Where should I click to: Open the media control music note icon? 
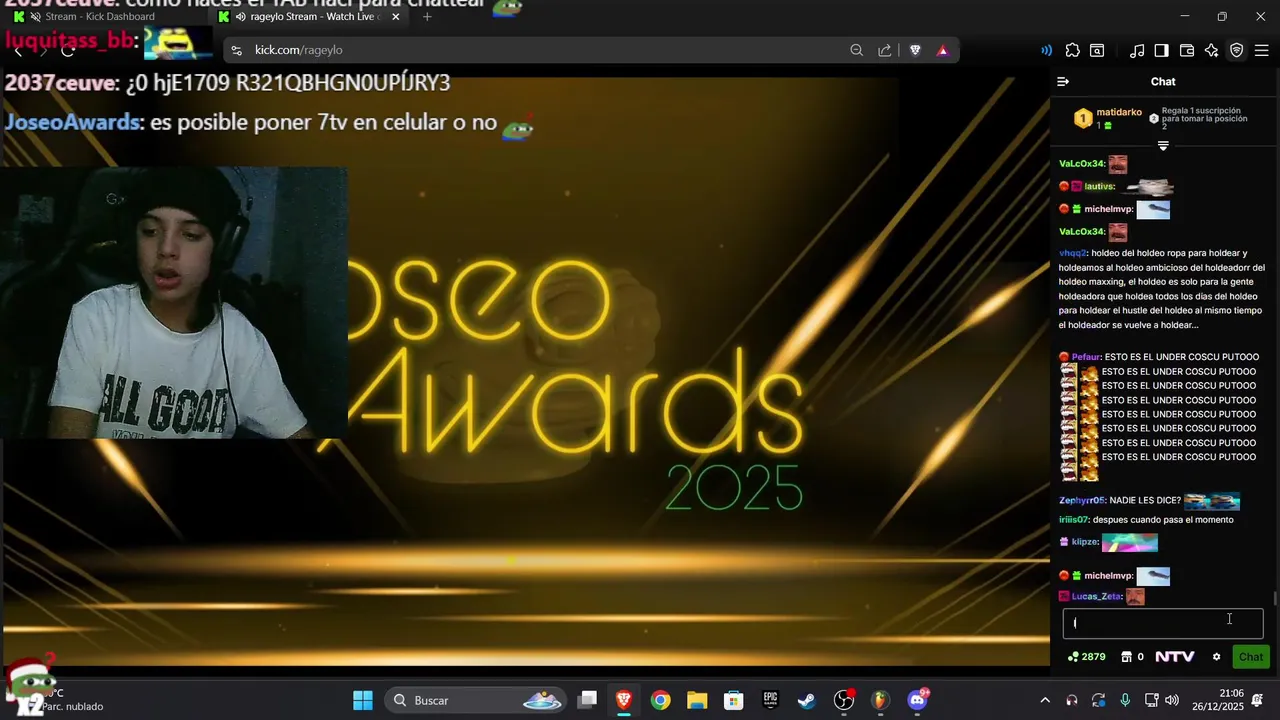tap(1137, 50)
